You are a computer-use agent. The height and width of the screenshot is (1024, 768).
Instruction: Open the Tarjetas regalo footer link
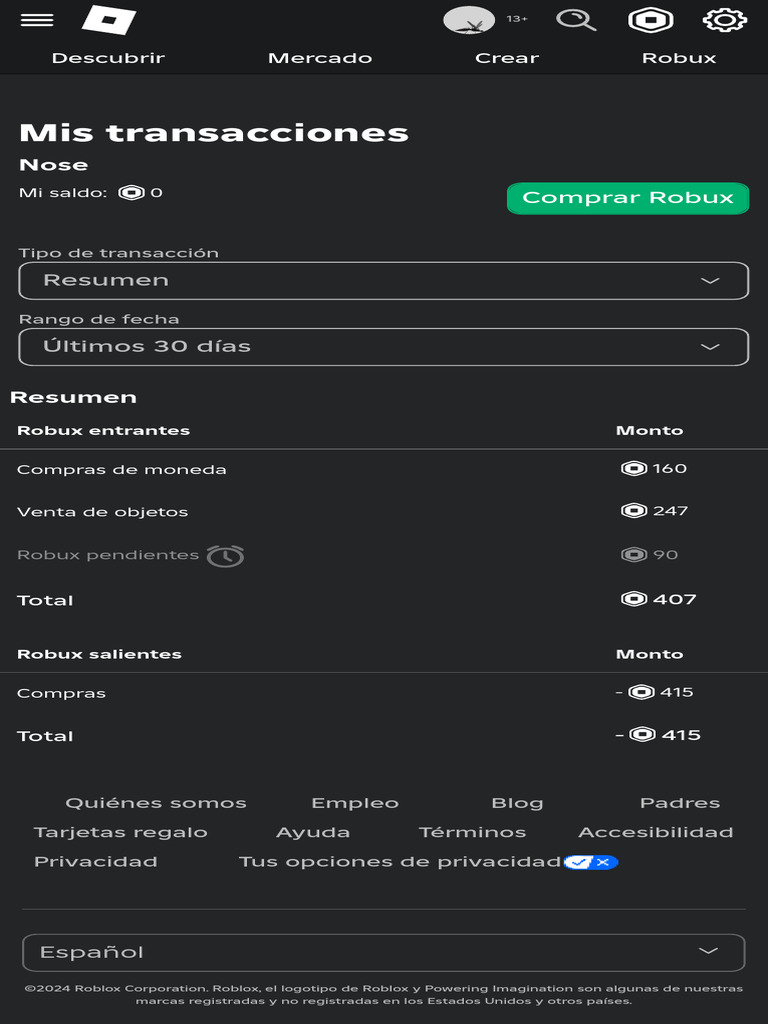[x=121, y=832]
